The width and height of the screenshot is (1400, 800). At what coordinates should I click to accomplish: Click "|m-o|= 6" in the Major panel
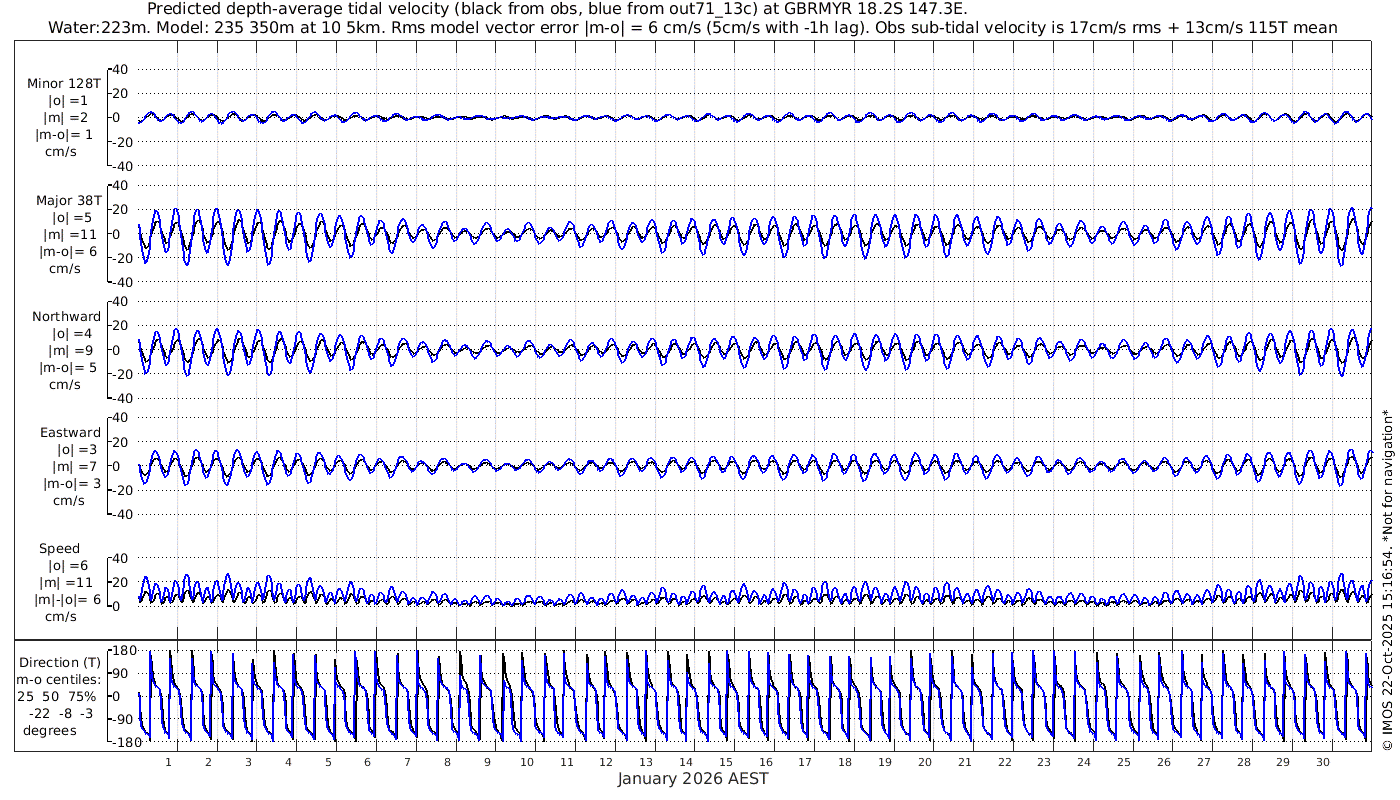click(67, 252)
